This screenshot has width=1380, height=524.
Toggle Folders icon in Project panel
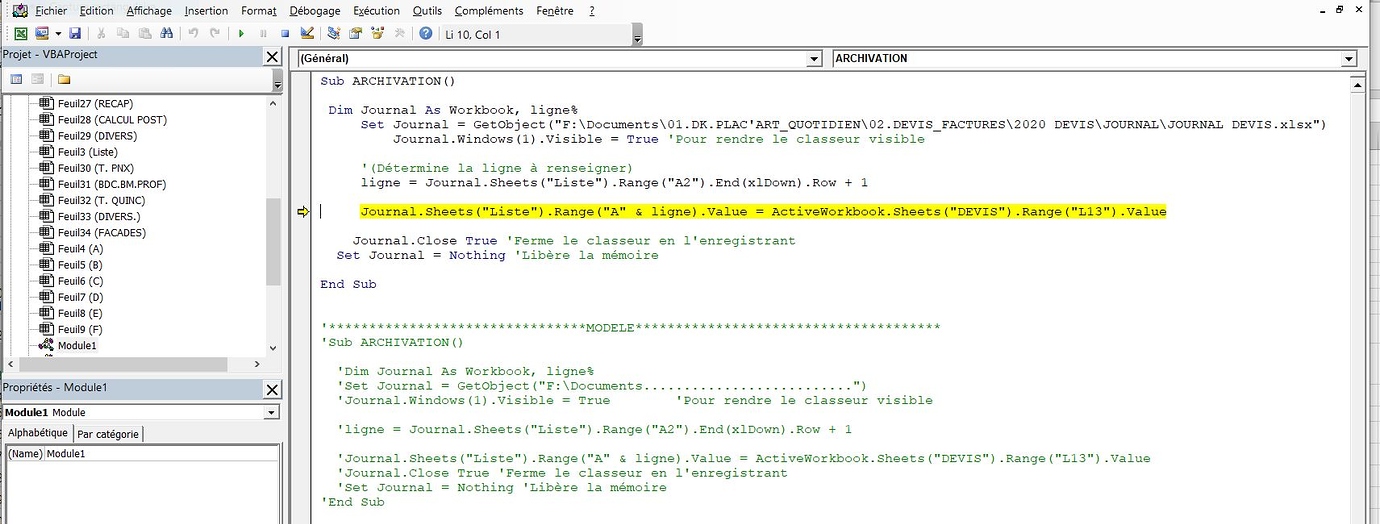click(x=64, y=79)
